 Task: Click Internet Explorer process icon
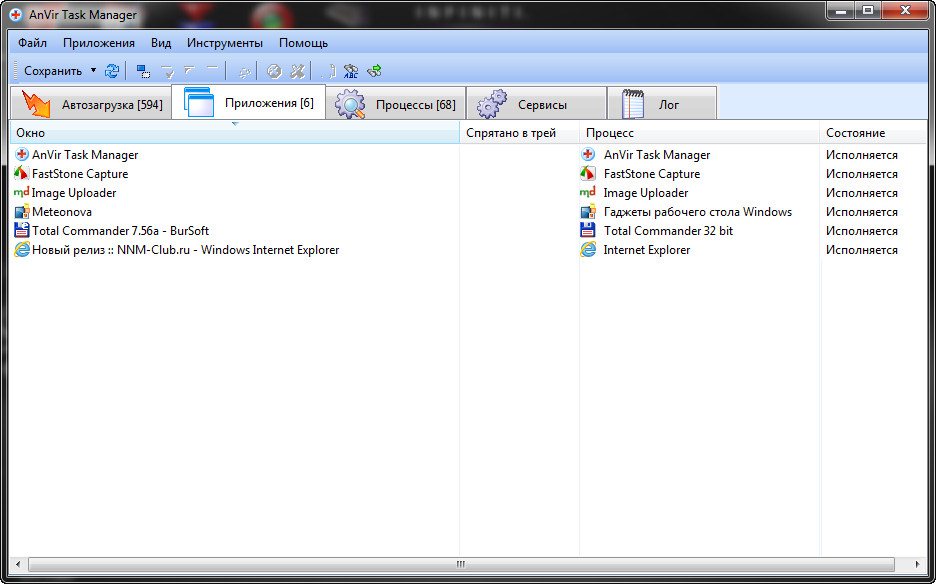(588, 250)
